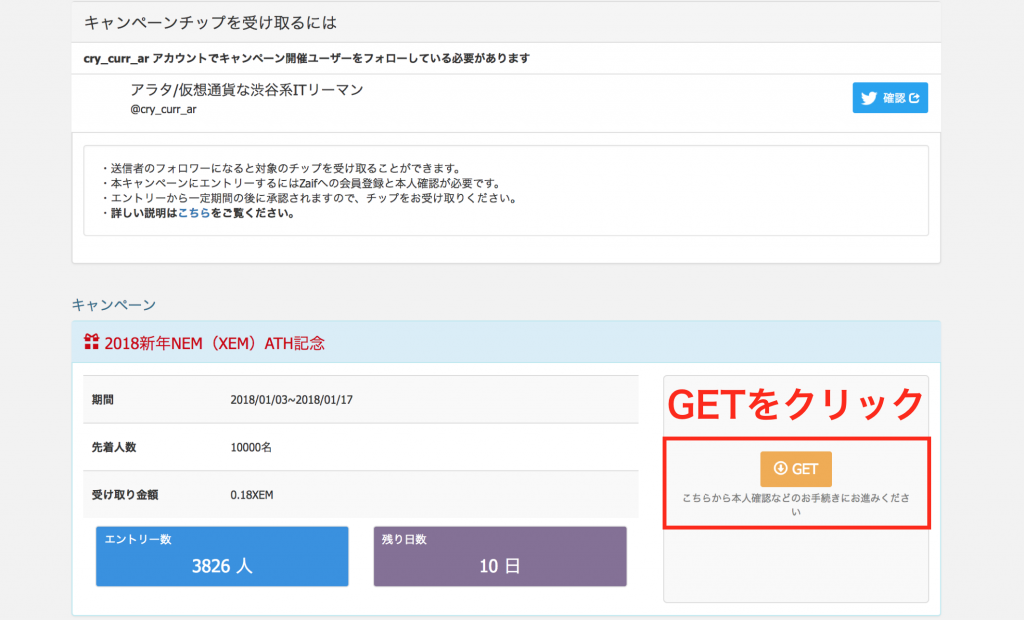Click the download arrow icon in GET button
1024x620 pixels.
point(780,468)
